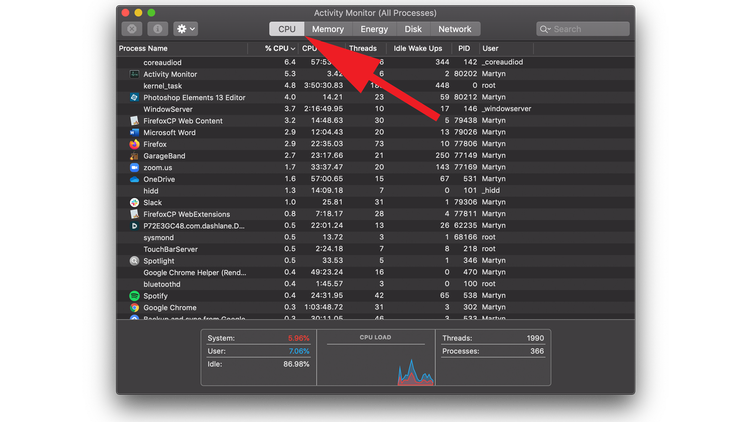Switch to the Energy tab
Screen dimensions: 750x422
coord(374,29)
